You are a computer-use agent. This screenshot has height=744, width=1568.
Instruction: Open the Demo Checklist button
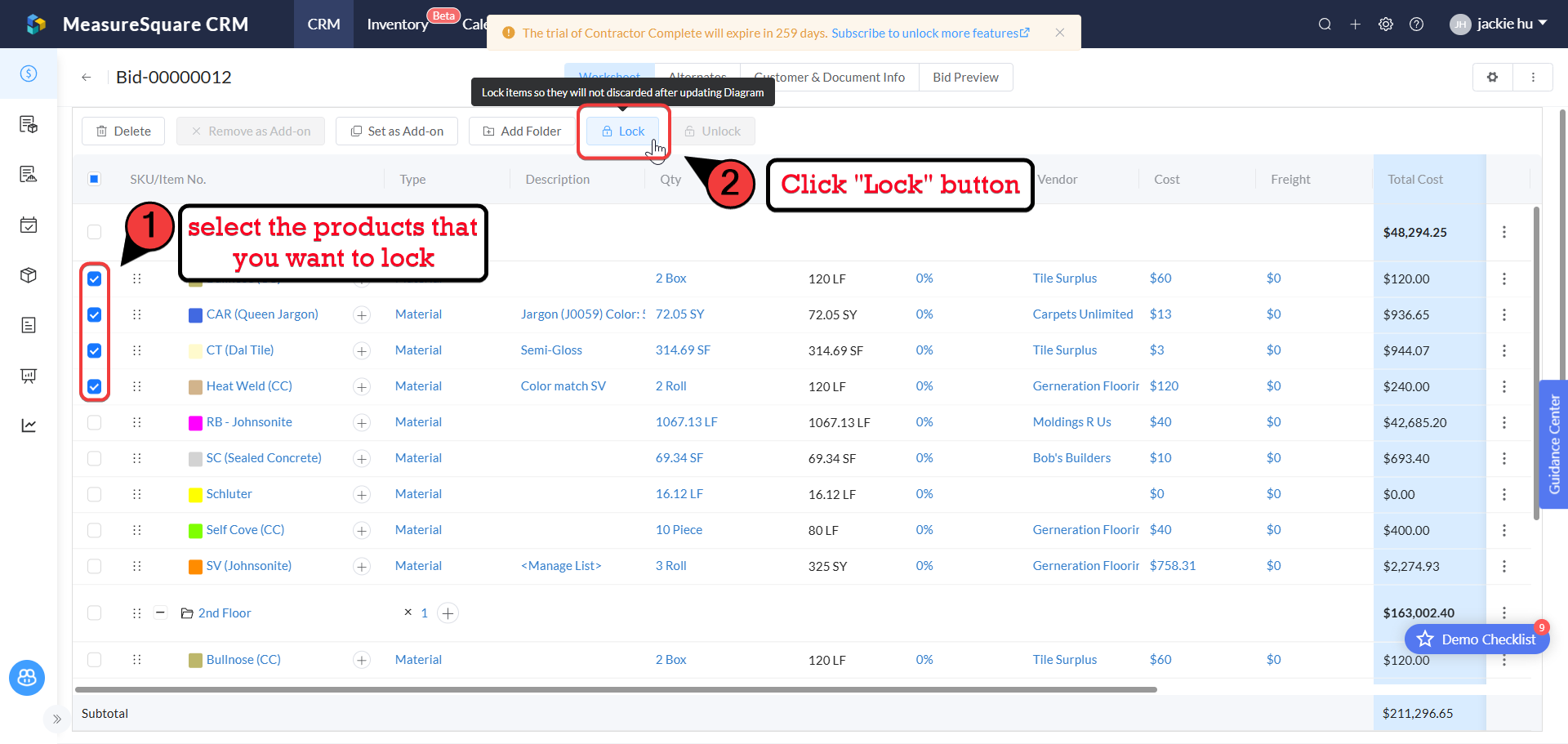[x=1477, y=639]
